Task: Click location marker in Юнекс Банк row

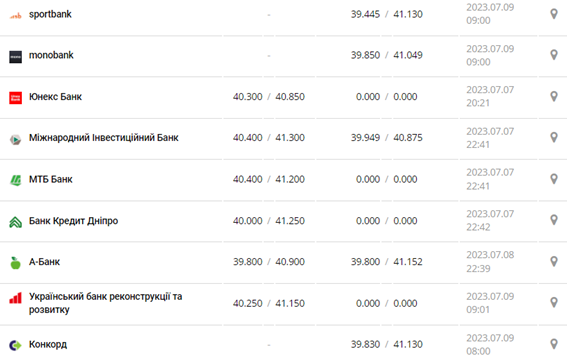Action: 554,97
